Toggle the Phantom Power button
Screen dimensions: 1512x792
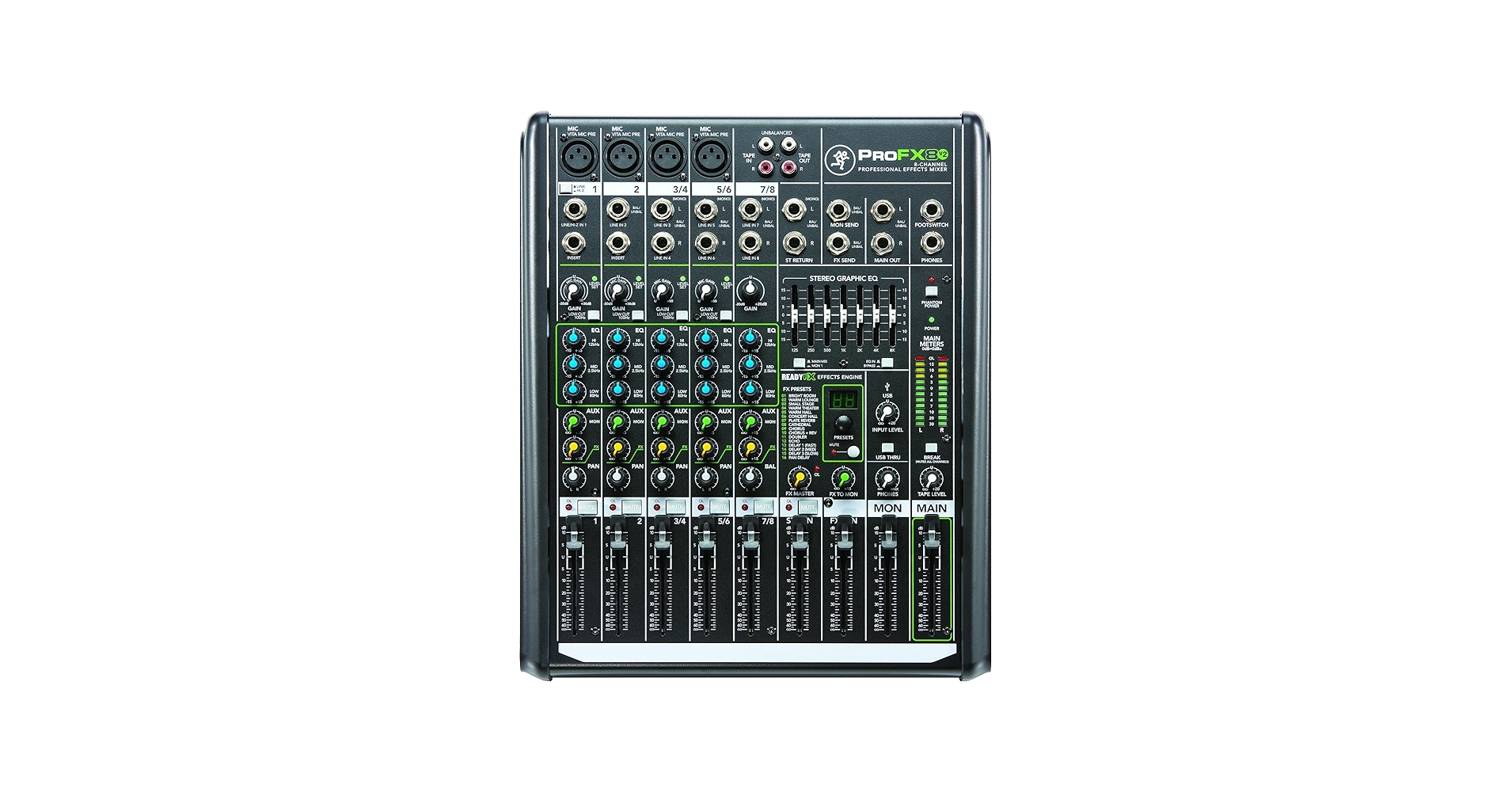point(931,291)
